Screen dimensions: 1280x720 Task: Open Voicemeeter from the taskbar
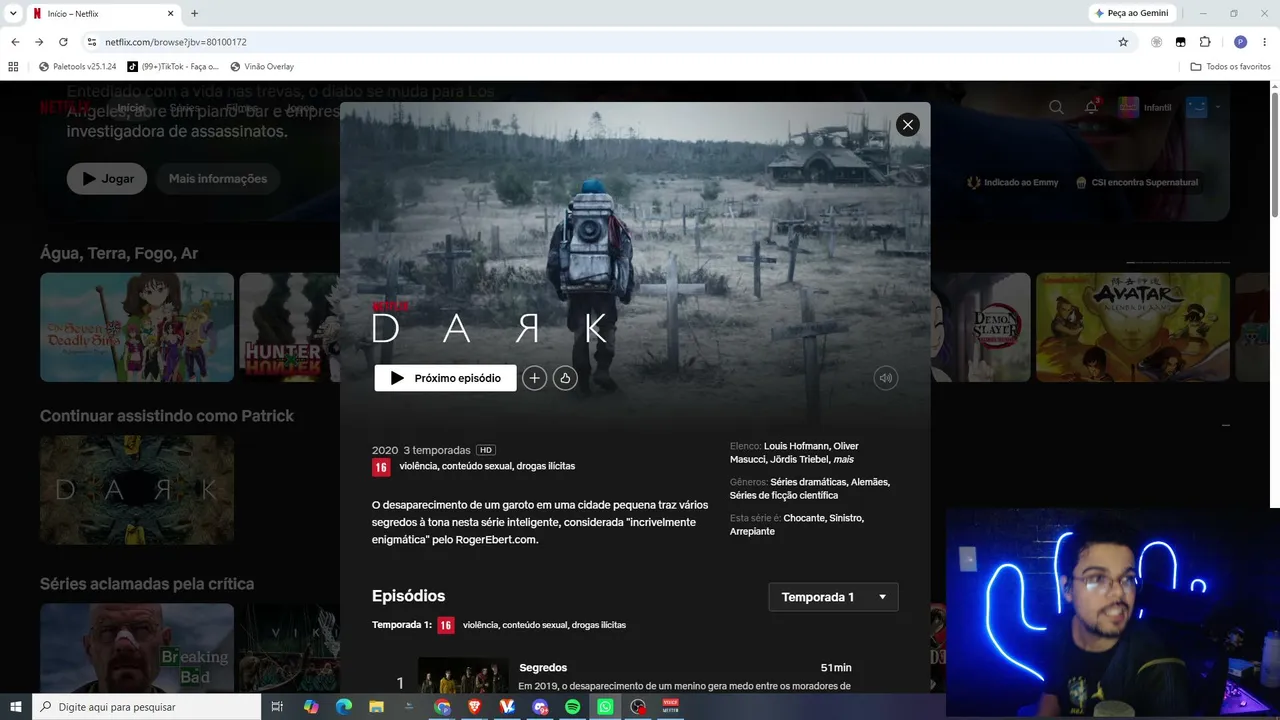[x=670, y=707]
